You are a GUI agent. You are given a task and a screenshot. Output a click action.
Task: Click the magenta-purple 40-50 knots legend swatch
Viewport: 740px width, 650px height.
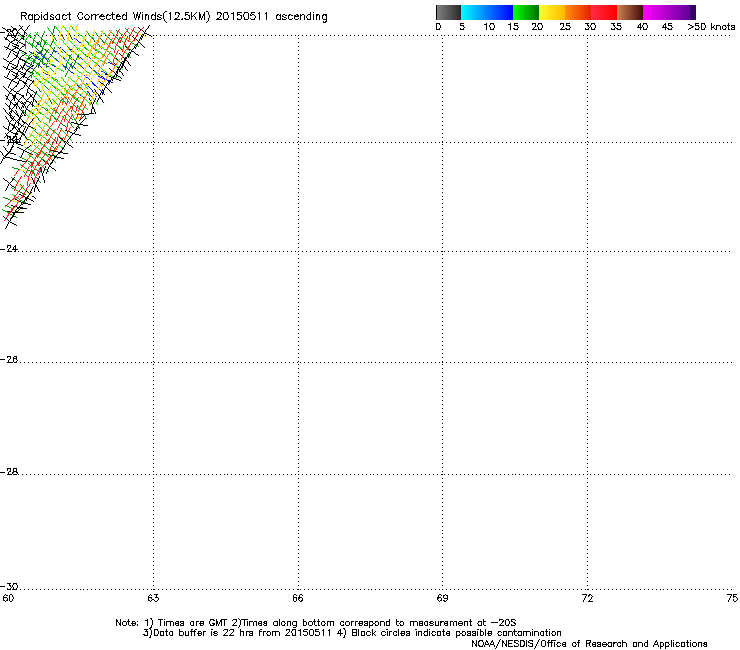[x=669, y=12]
